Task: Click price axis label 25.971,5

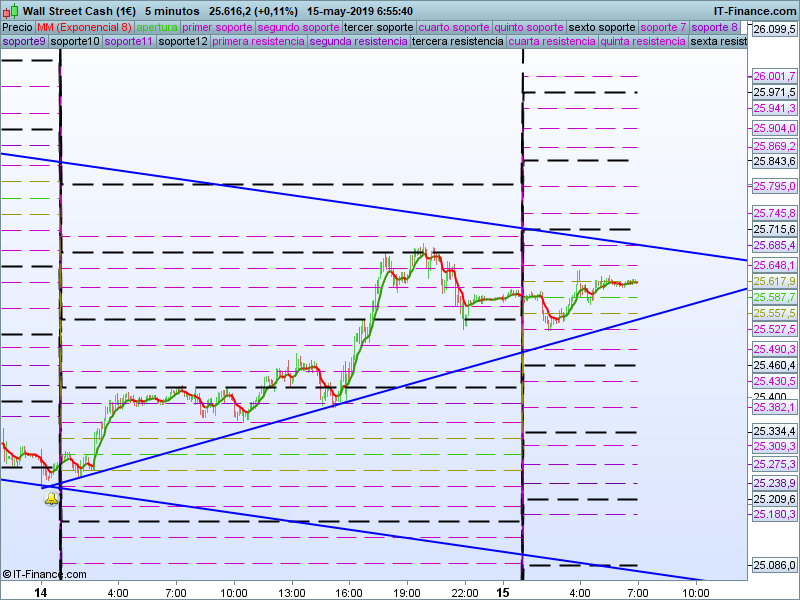Action: 774,92
